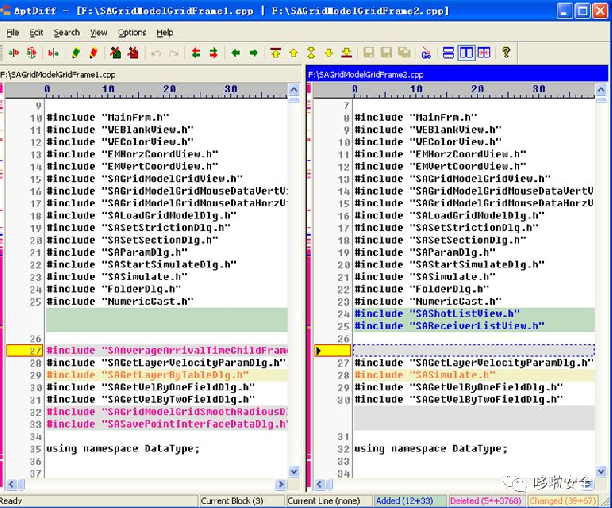612x508 pixels.
Task: Select the SAGridModelGridFrame1.cpp pane header
Action: 151,75
